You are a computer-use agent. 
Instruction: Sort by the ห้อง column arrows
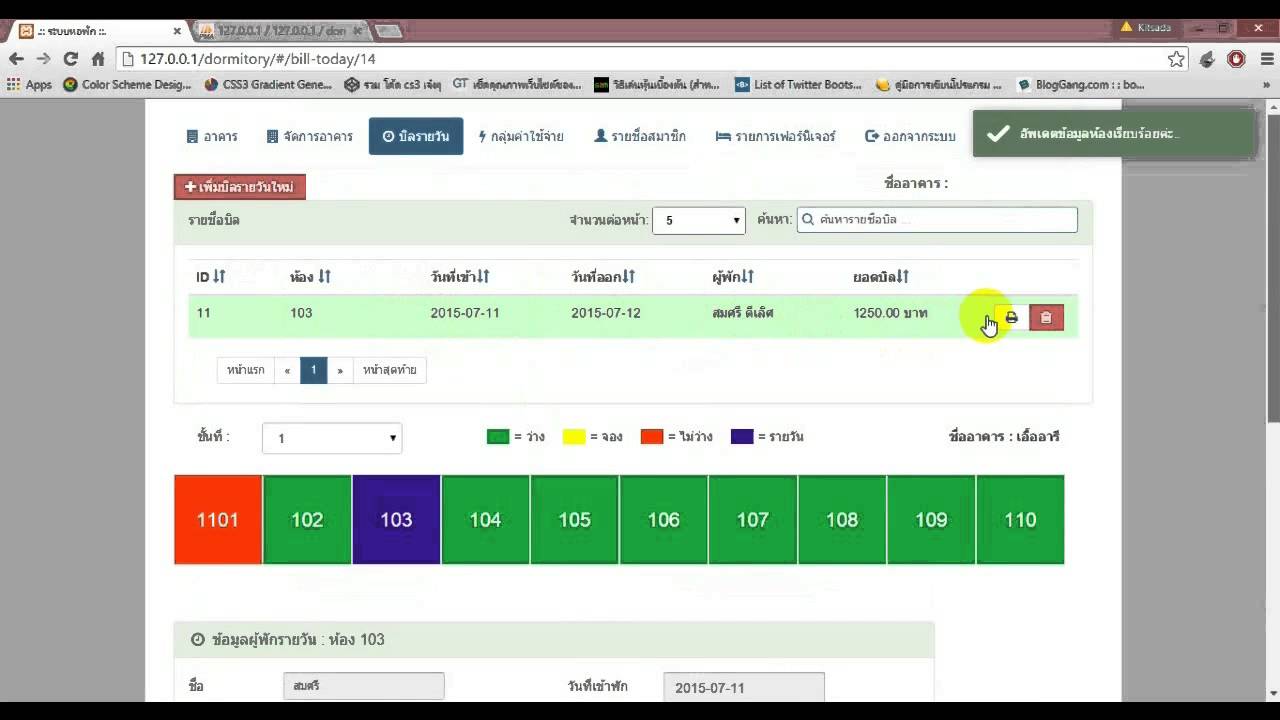coord(323,276)
